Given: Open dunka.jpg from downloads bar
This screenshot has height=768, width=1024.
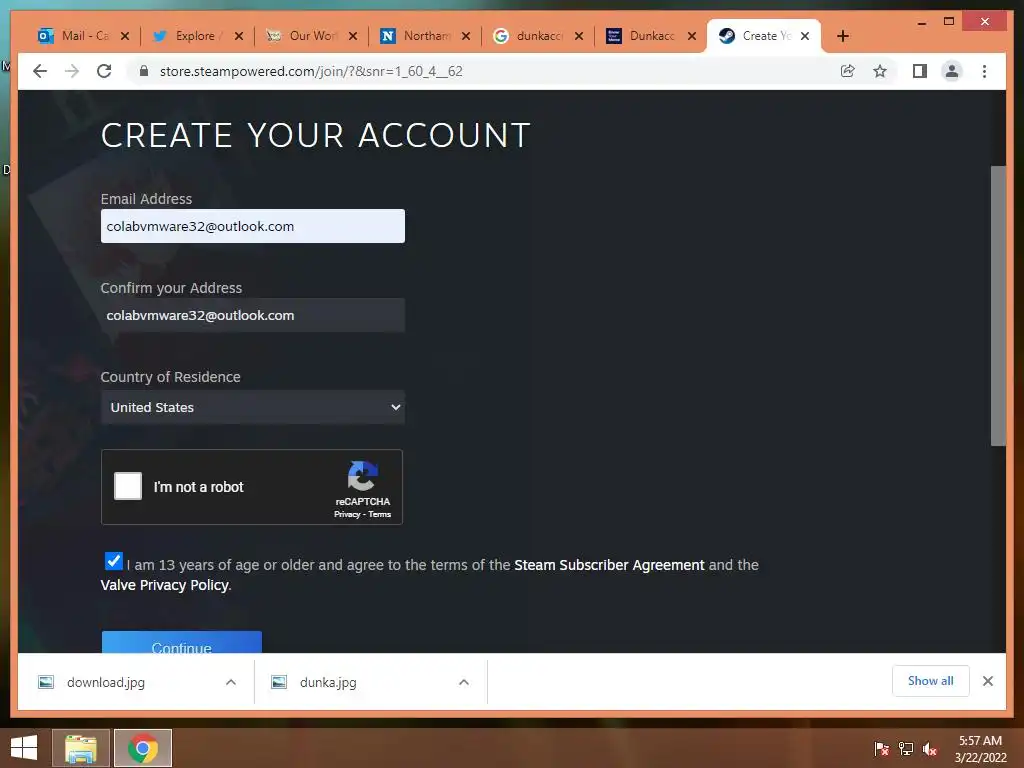Looking at the screenshot, I should coord(328,682).
